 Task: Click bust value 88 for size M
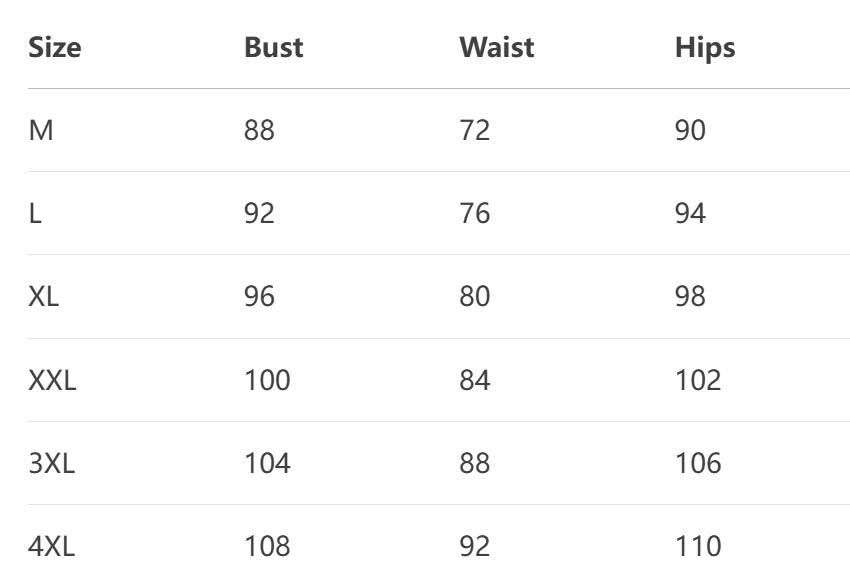259,130
